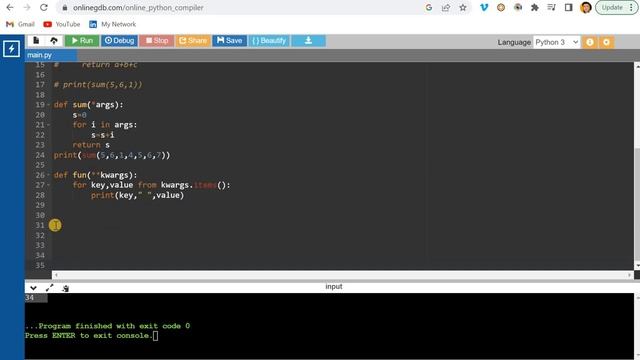
Task: Open the Language dropdown showing Python 3
Action: click(557, 42)
